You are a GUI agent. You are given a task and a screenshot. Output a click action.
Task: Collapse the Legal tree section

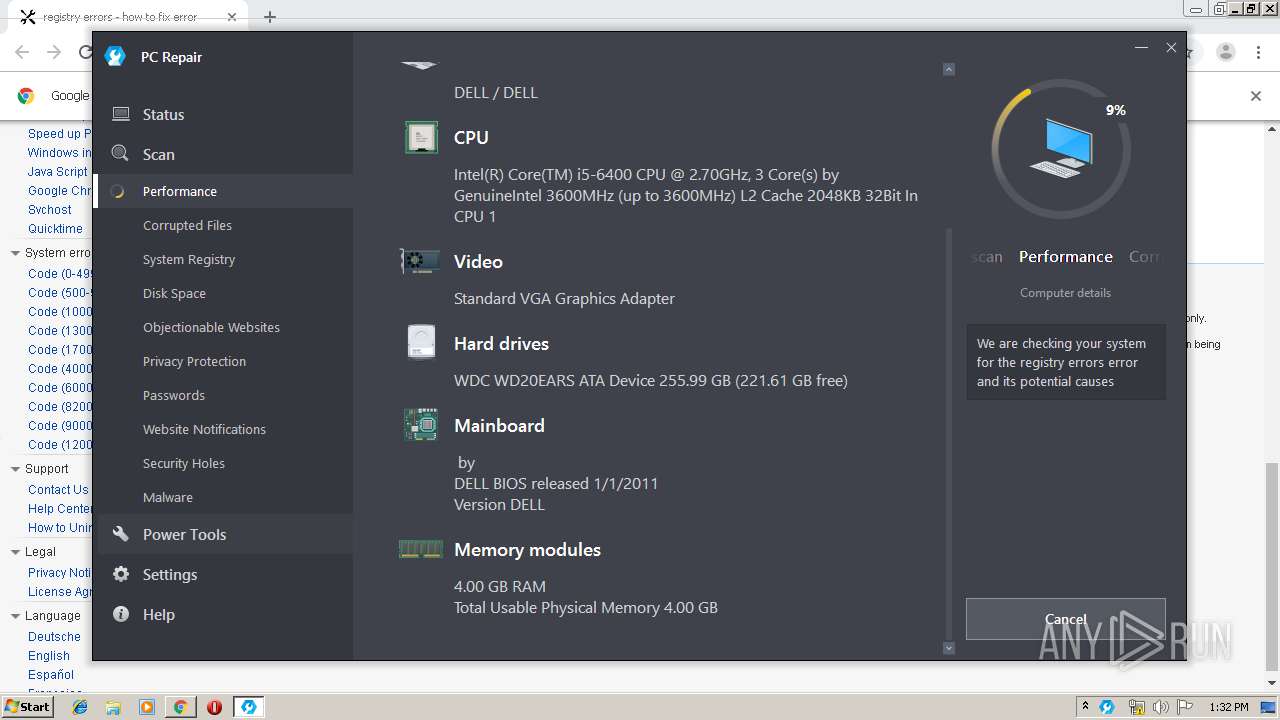point(16,552)
